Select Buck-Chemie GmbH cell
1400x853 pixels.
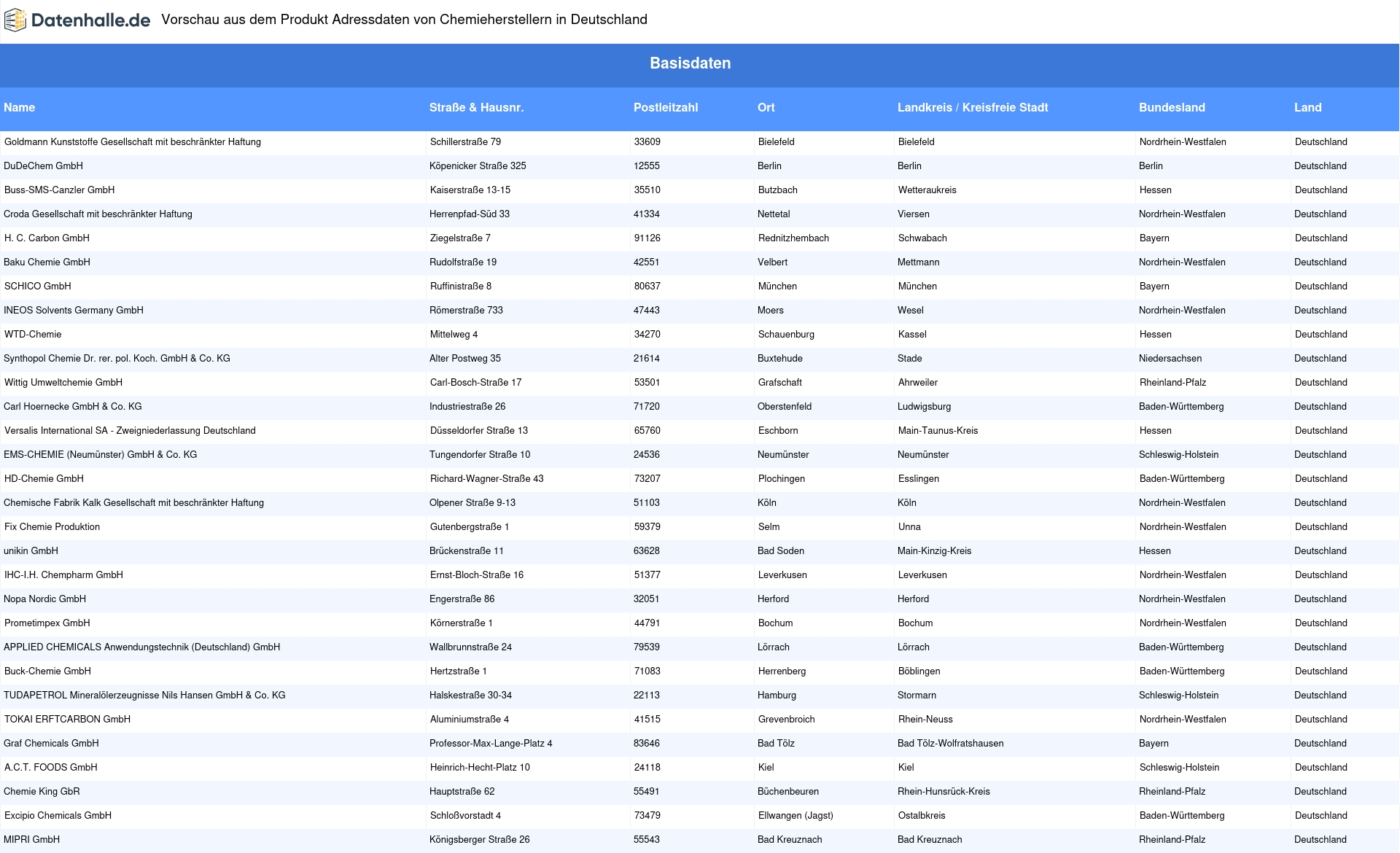pyautogui.click(x=47, y=671)
